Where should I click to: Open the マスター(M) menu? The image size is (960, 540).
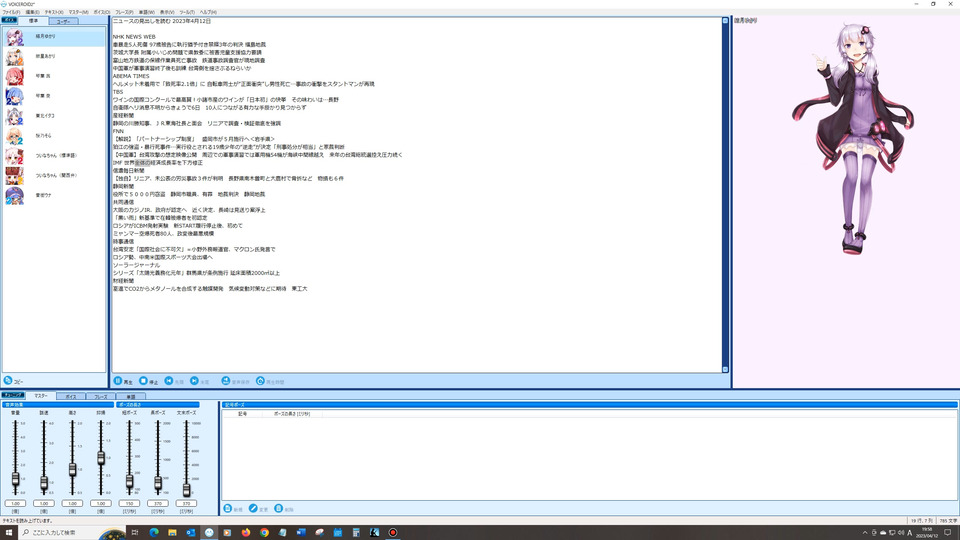[78, 12]
